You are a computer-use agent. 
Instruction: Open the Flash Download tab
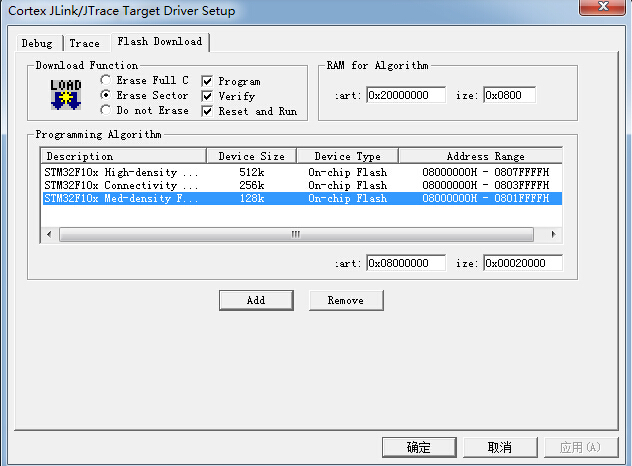point(160,42)
